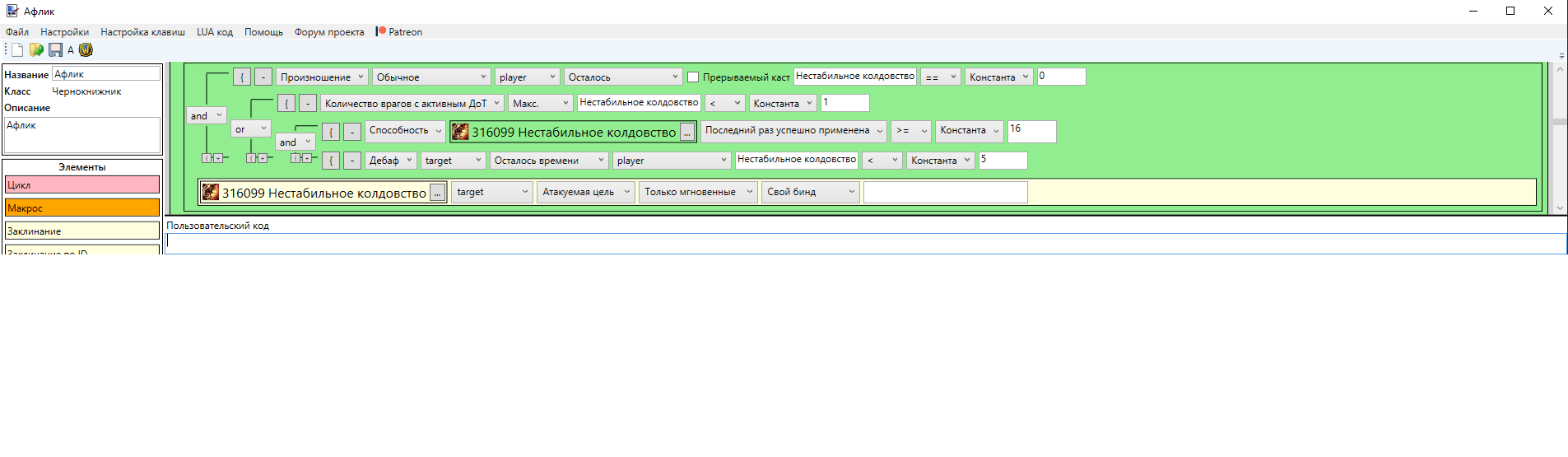Click the open folder toolbar icon
Image resolution: width=1568 pixels, height=457 pixels.
36,50
